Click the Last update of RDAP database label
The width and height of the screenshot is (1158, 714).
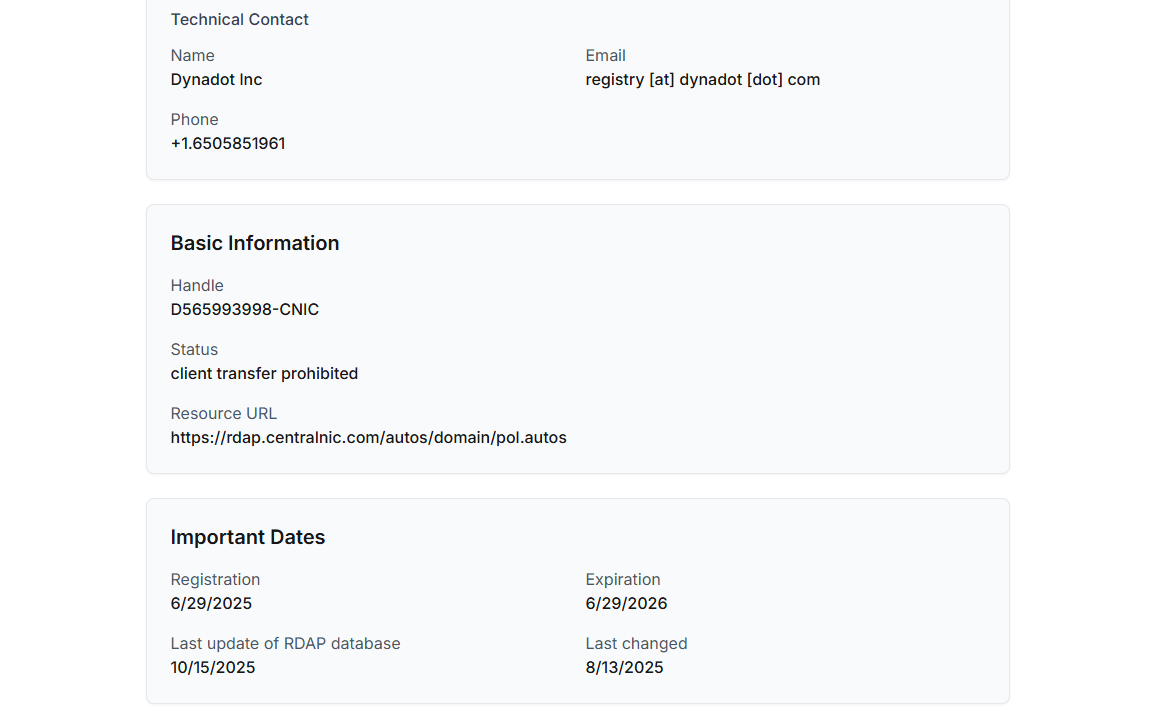[x=285, y=644]
